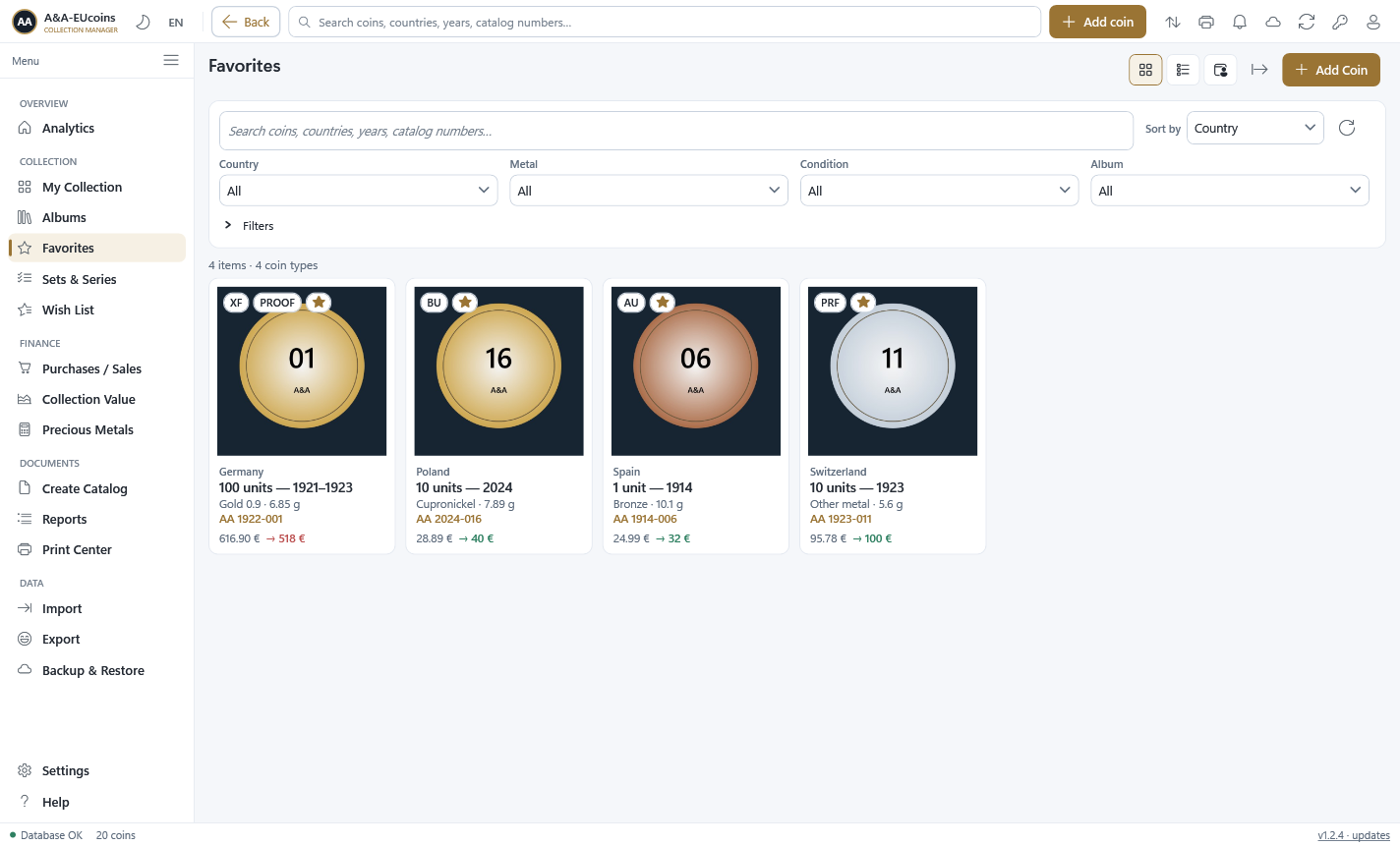Image resolution: width=1400 pixels, height=846 pixels.
Task: Click the top global search field
Action: [x=665, y=22]
